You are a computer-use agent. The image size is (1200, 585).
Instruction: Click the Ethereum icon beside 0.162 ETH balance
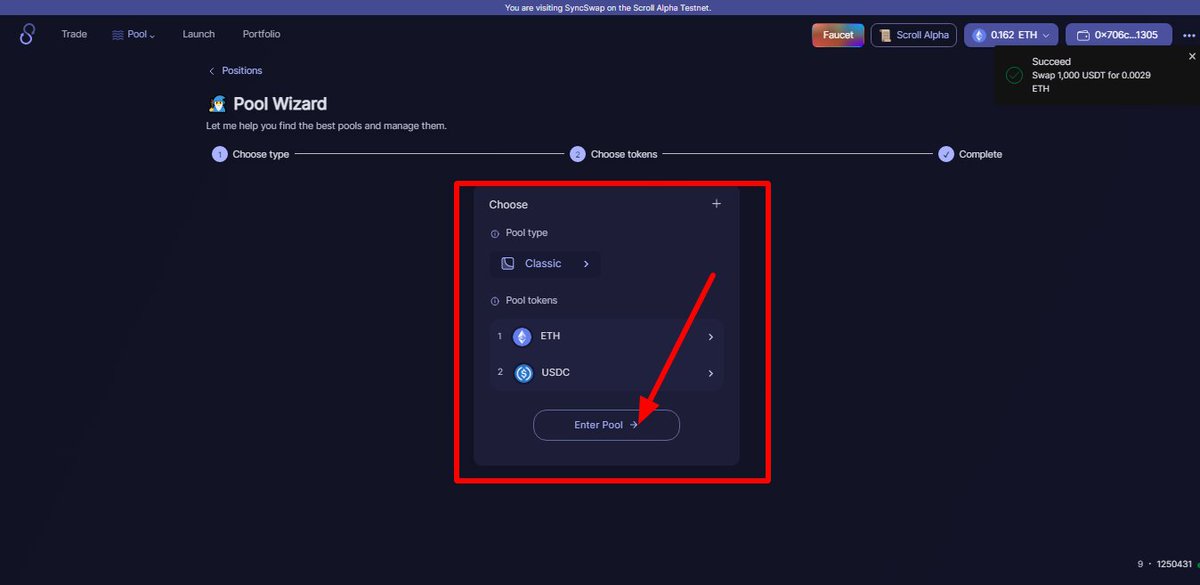tap(977, 33)
